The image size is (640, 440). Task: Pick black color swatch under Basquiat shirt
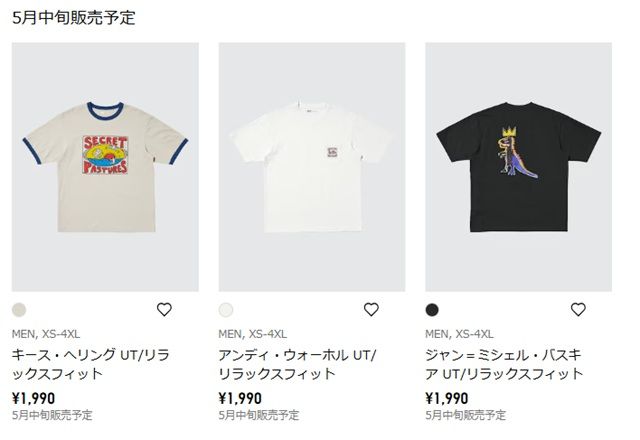click(432, 310)
